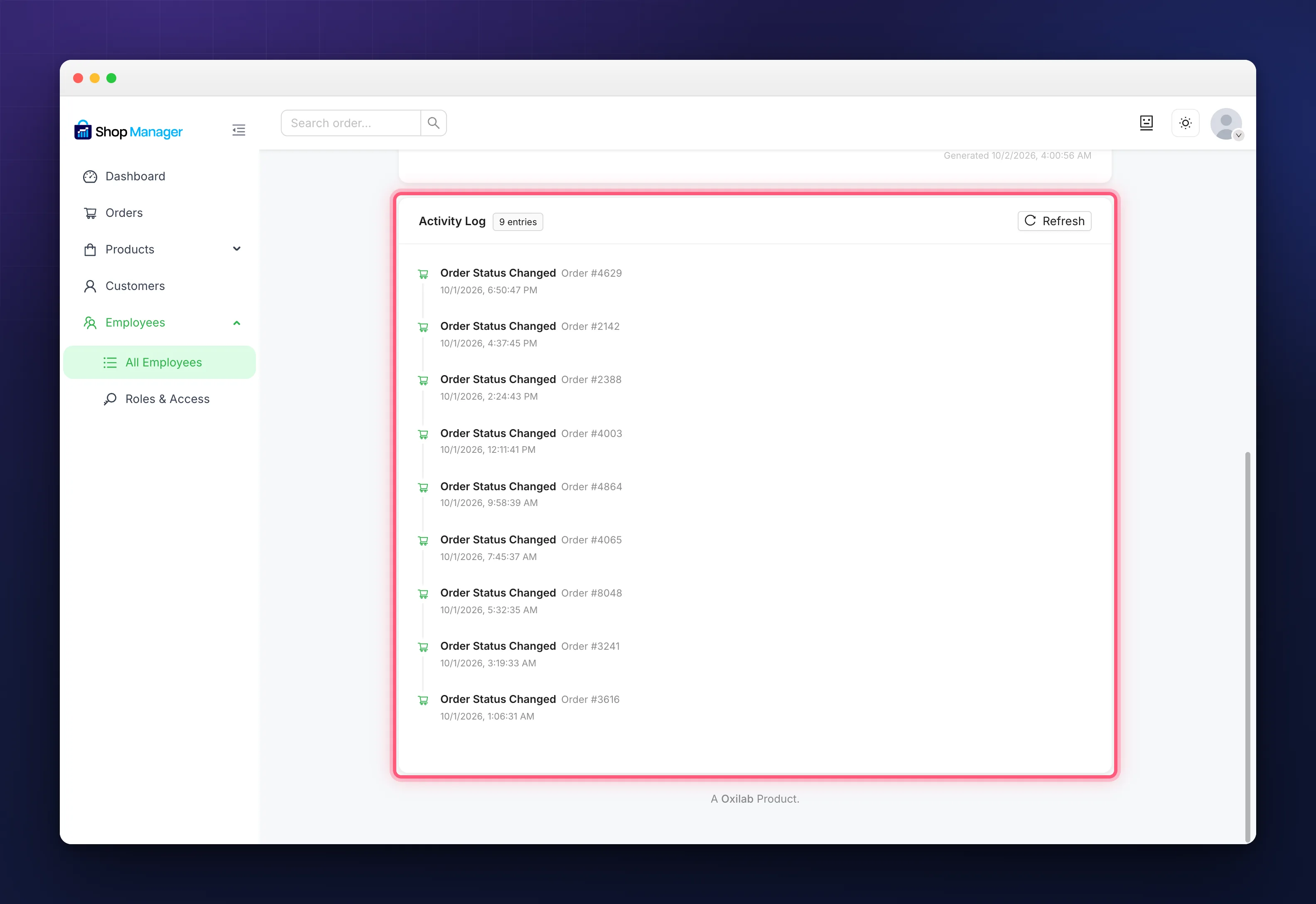Click timestamp 10/1/2026, 6:50:47 PM
Screen dimensions: 1316x904
point(489,290)
